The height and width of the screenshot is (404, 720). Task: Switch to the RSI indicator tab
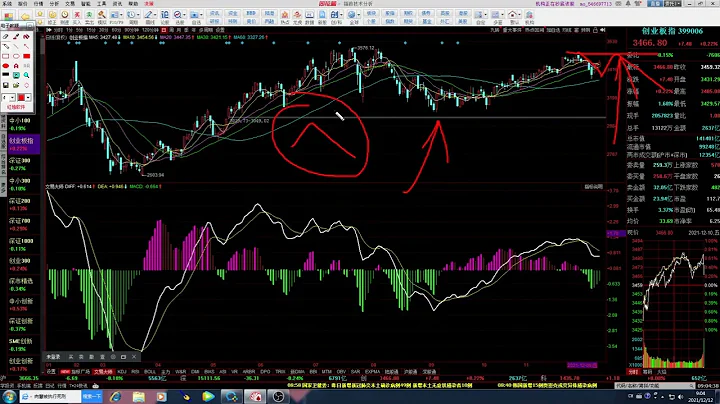135,371
